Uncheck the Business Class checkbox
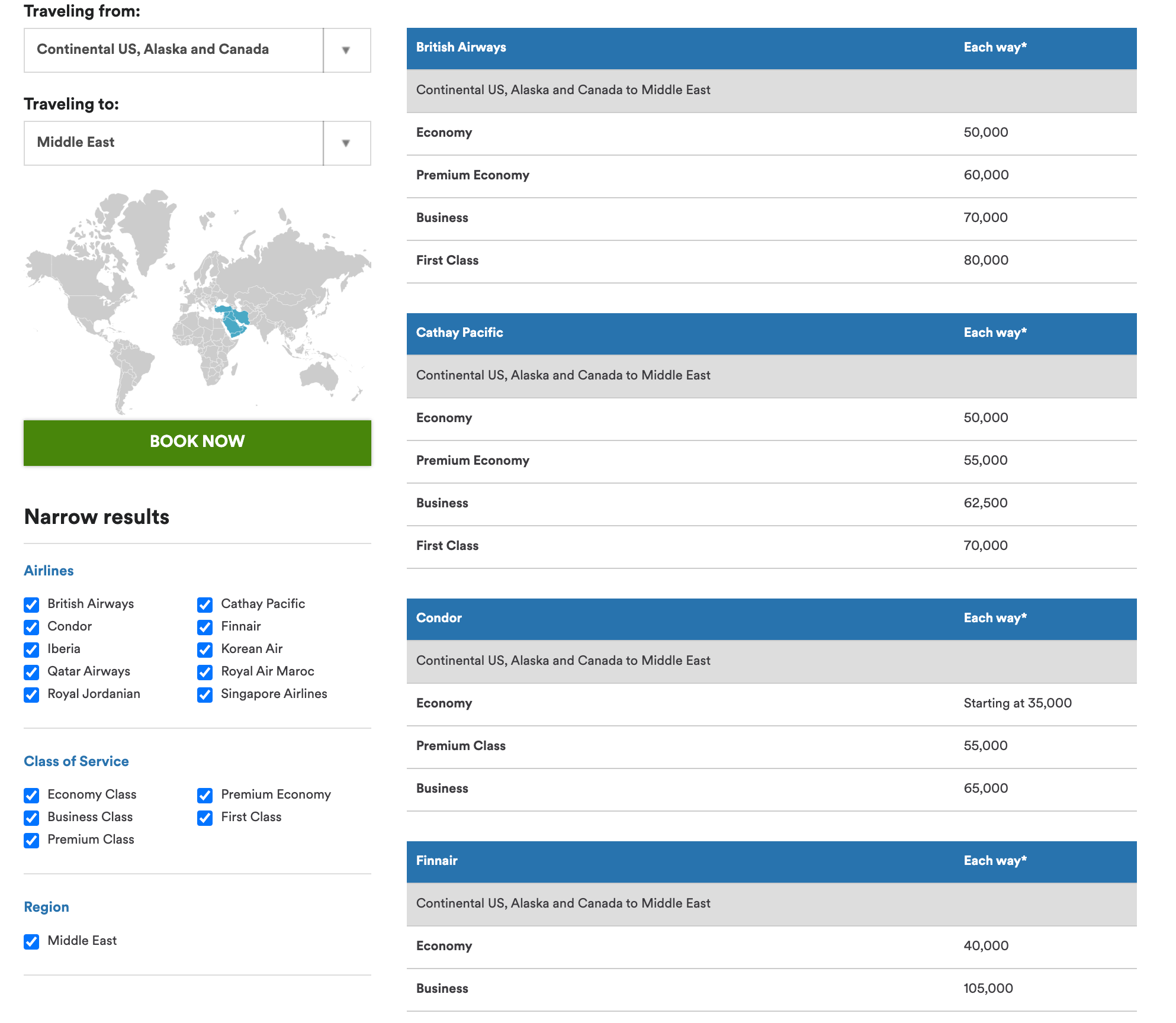The image size is (1176, 1023). pyautogui.click(x=31, y=818)
